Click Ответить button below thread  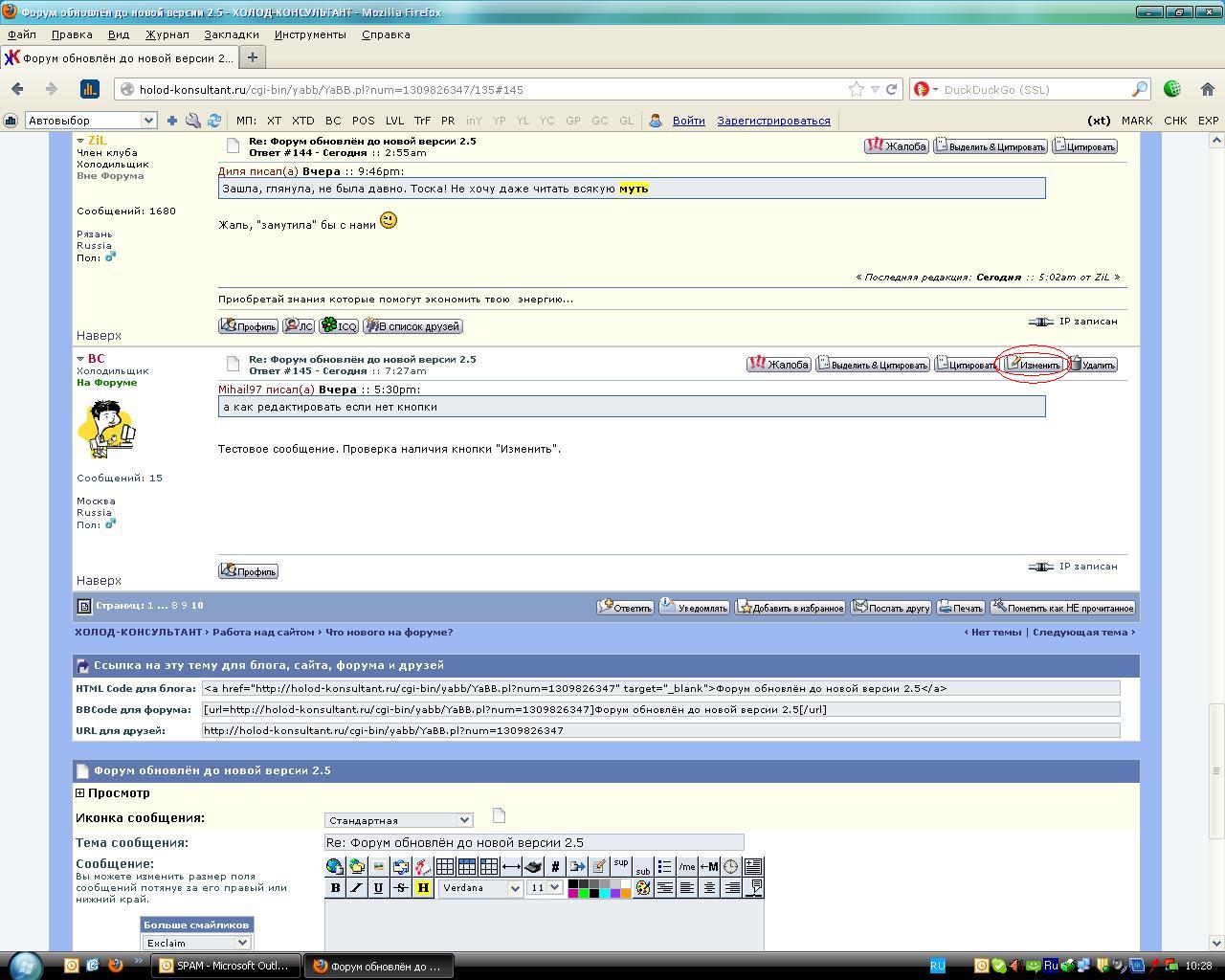pyautogui.click(x=625, y=608)
